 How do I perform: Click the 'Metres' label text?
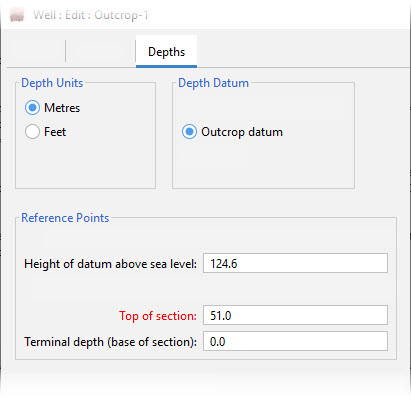point(62,108)
